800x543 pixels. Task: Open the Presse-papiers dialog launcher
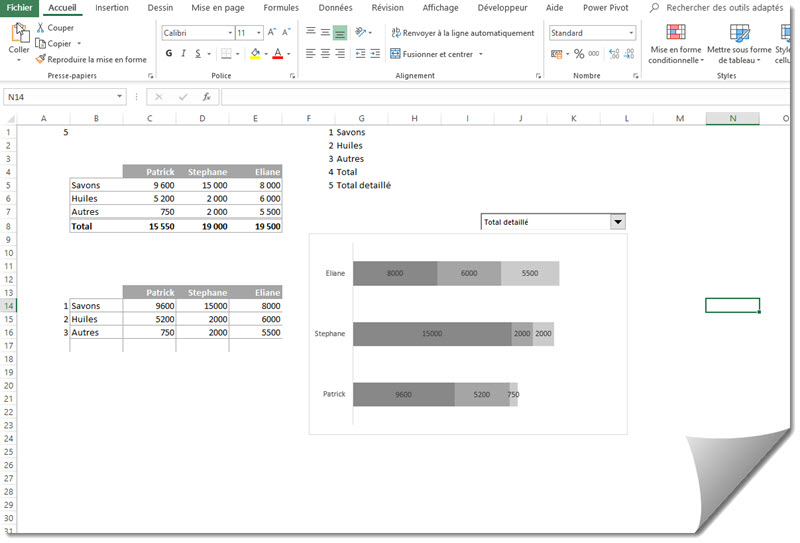[151, 76]
